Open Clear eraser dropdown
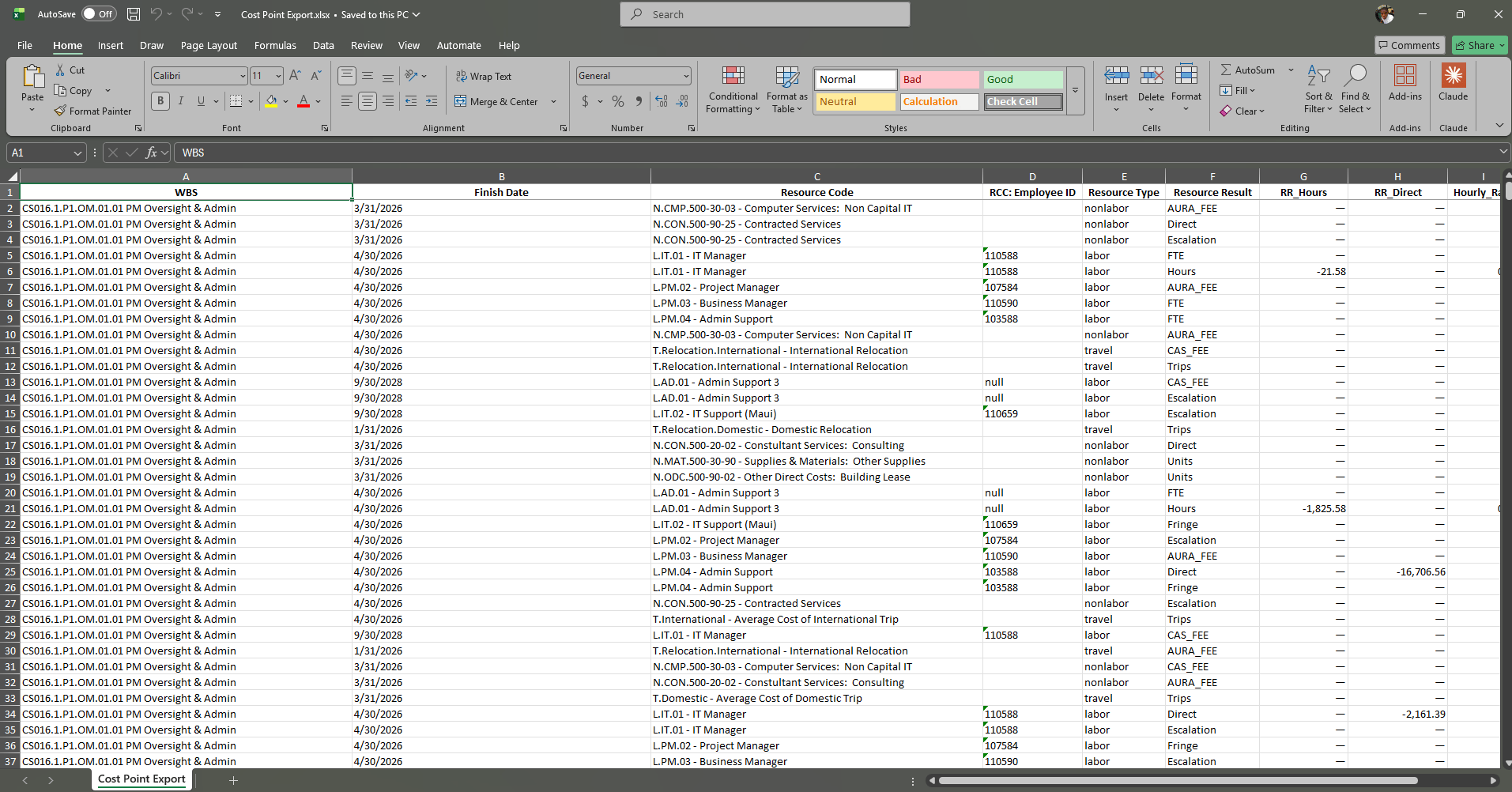The image size is (1512, 792). tap(1242, 111)
